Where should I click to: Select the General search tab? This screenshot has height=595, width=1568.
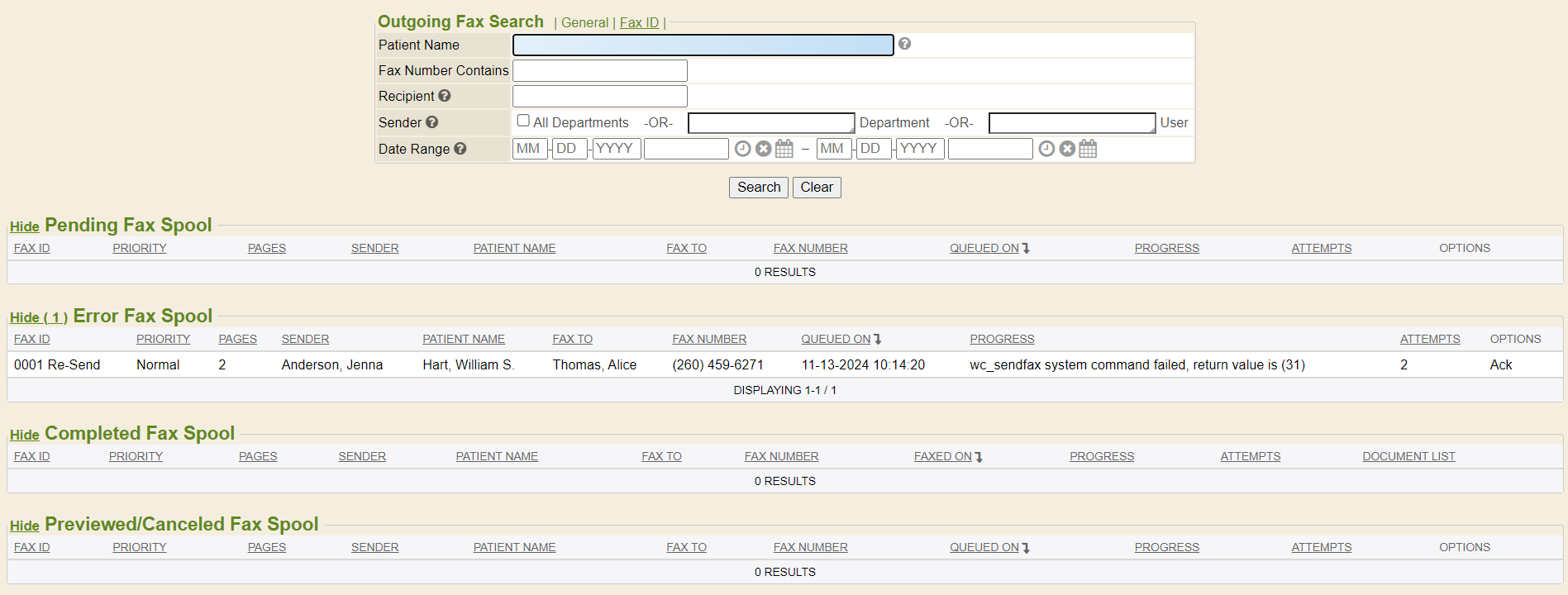584,22
